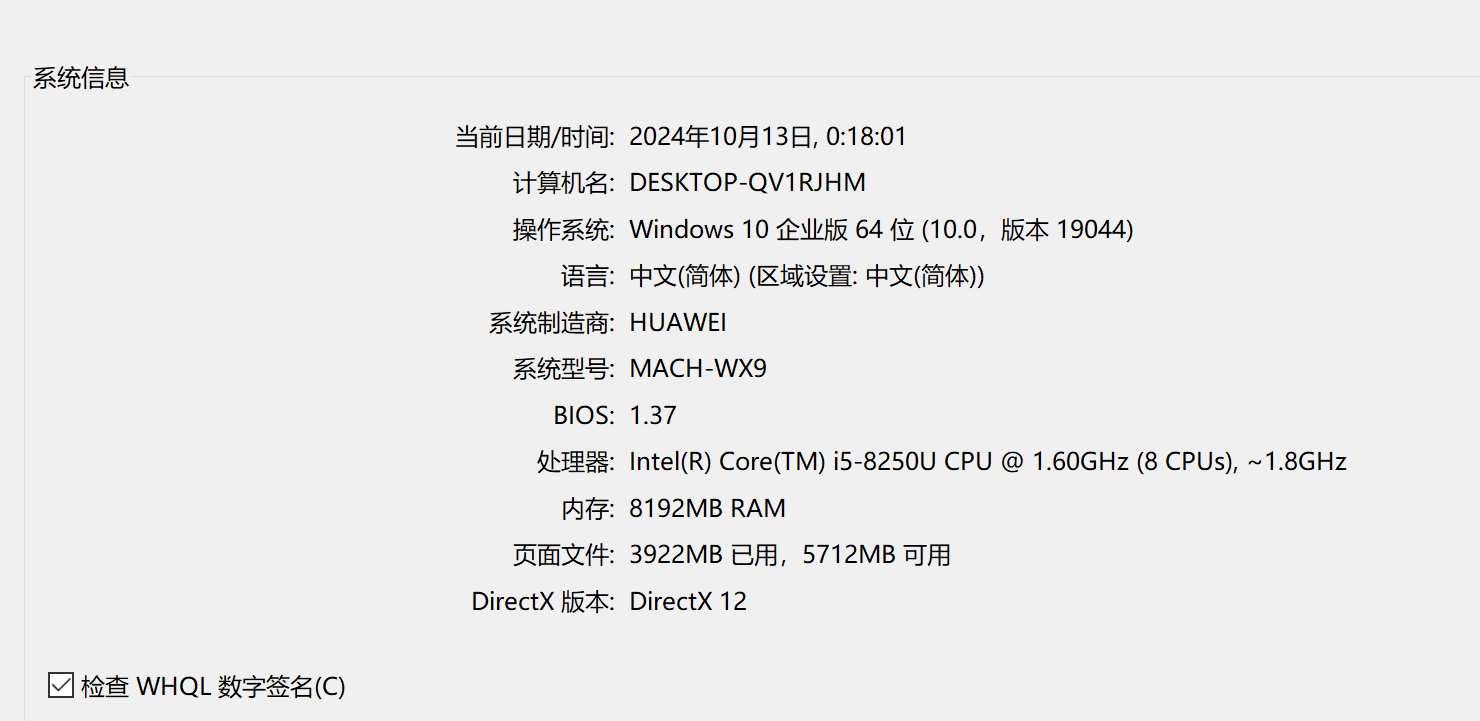Select the HUAWEI manufacturer value

pos(677,323)
